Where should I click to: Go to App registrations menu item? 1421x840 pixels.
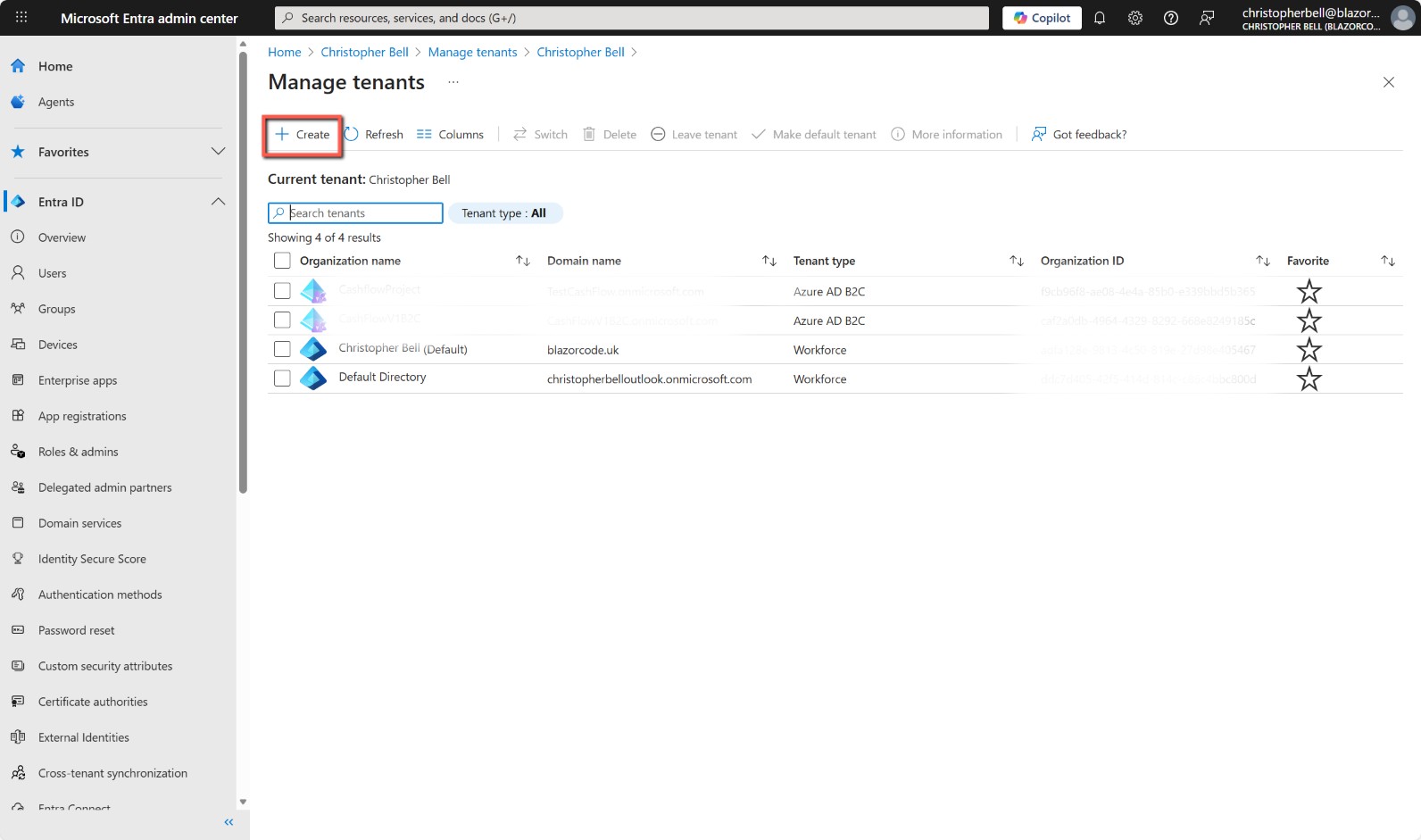click(82, 416)
